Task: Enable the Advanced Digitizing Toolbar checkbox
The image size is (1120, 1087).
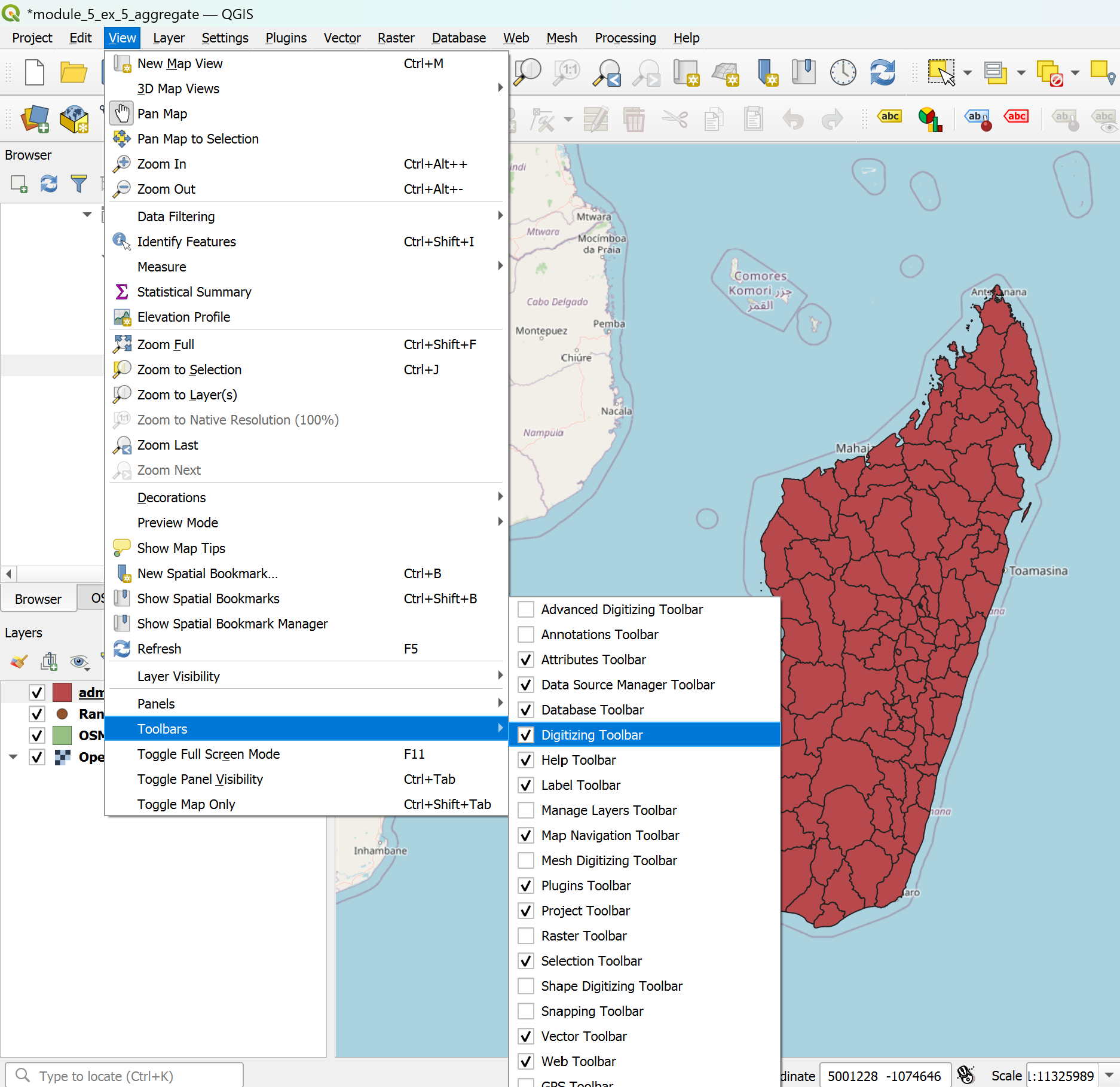Action: pyautogui.click(x=526, y=609)
